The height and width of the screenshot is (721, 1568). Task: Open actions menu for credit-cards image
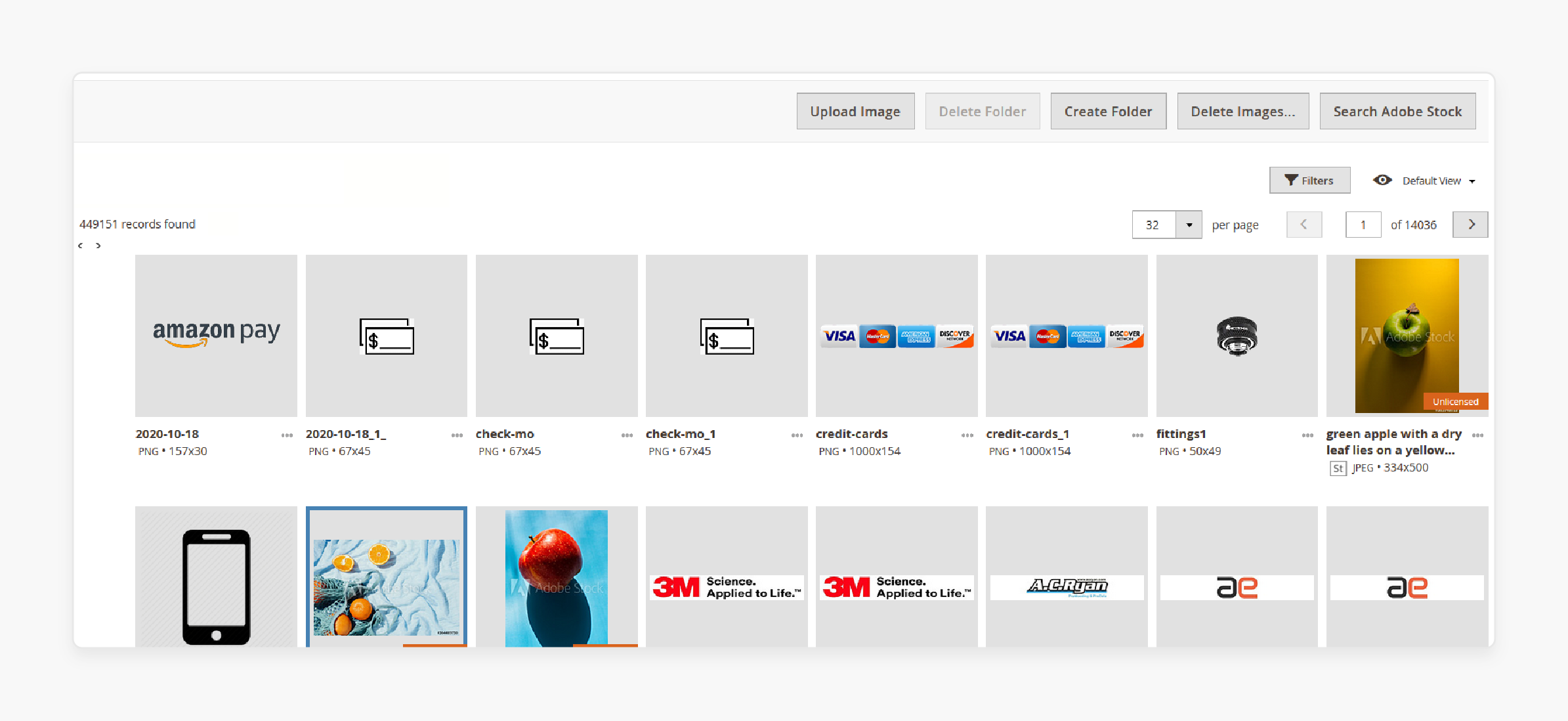tap(967, 435)
